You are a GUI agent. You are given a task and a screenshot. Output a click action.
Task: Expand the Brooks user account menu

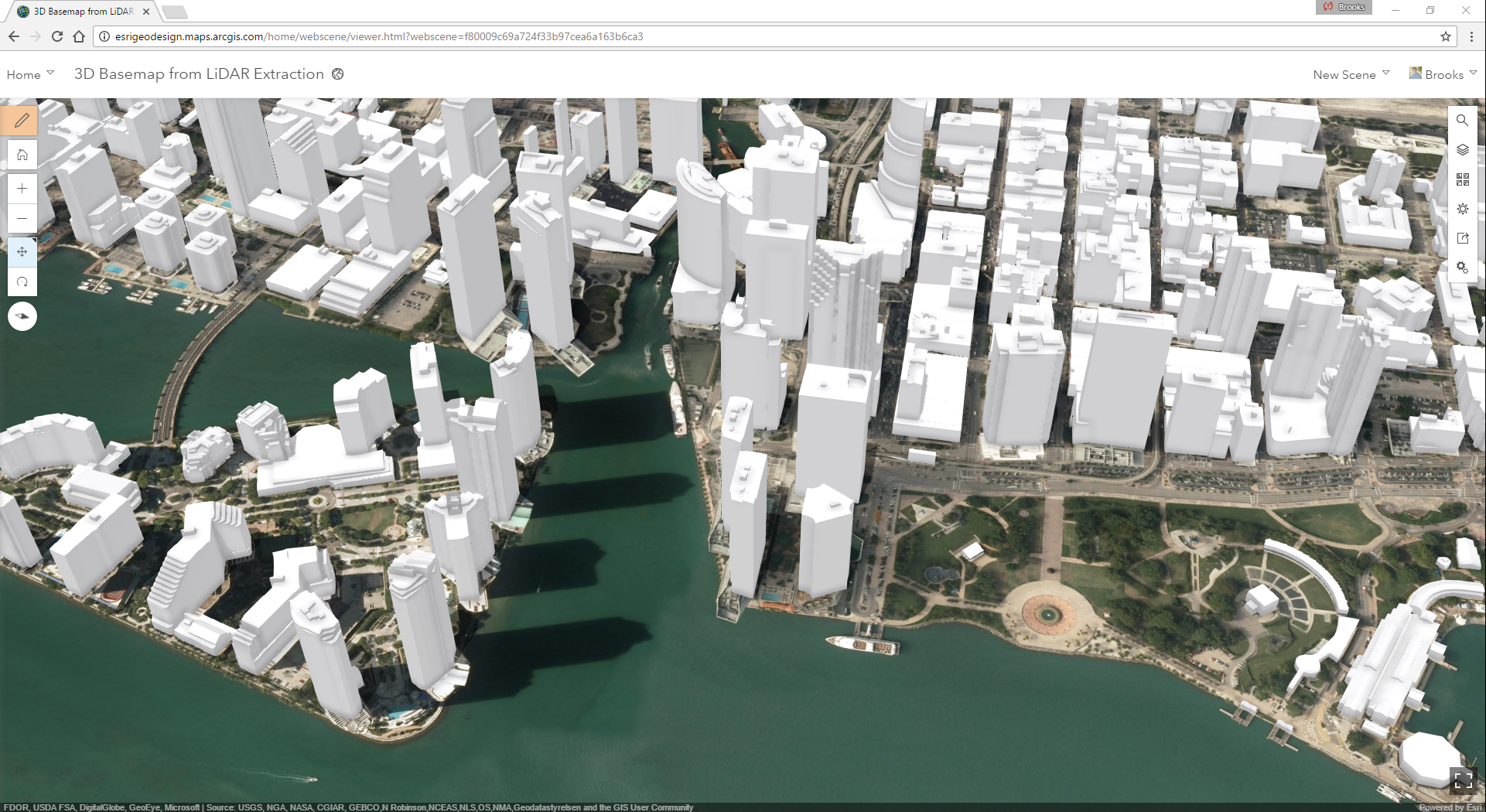coord(1443,74)
